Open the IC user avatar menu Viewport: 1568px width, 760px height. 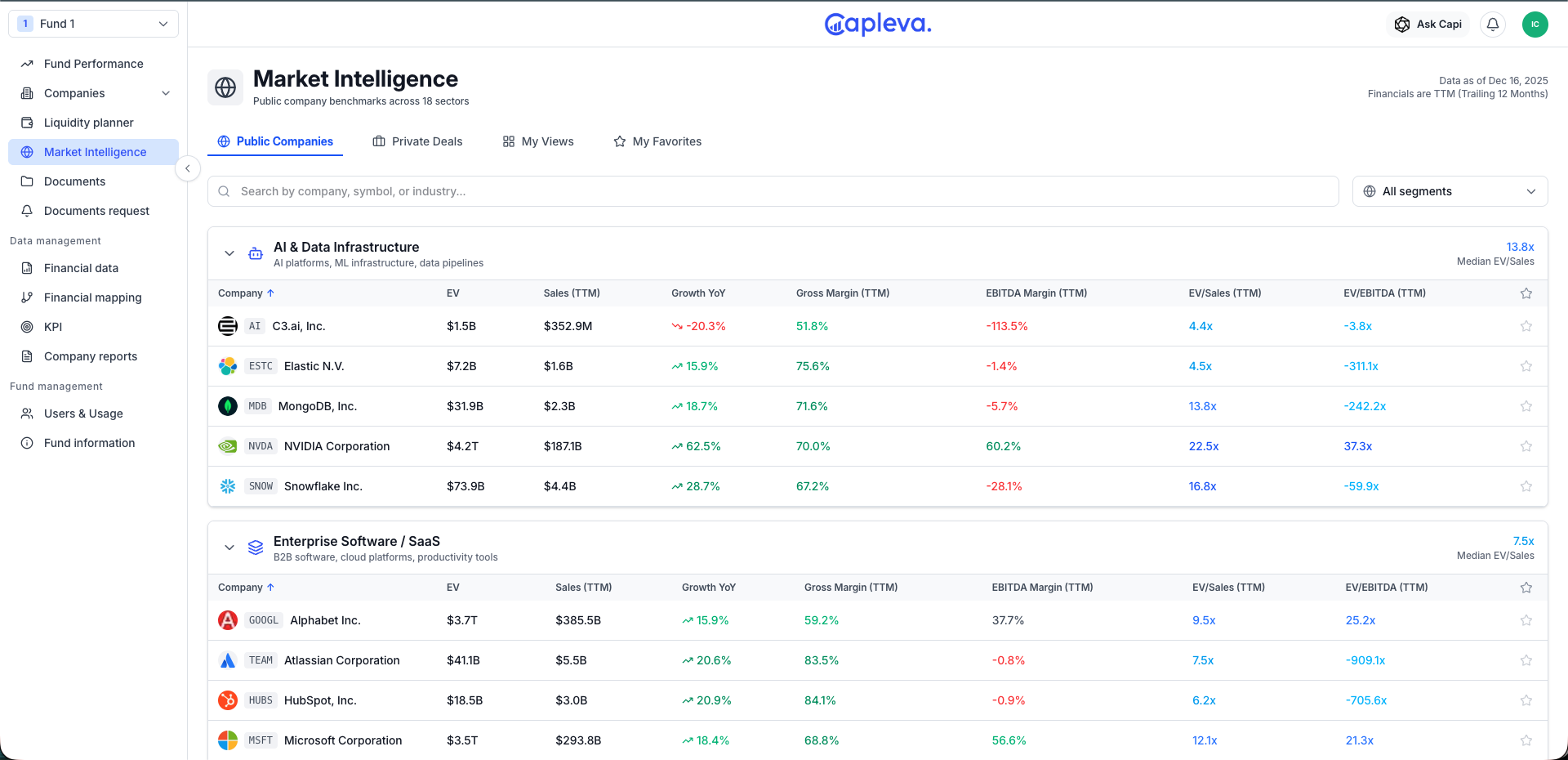[x=1535, y=25]
